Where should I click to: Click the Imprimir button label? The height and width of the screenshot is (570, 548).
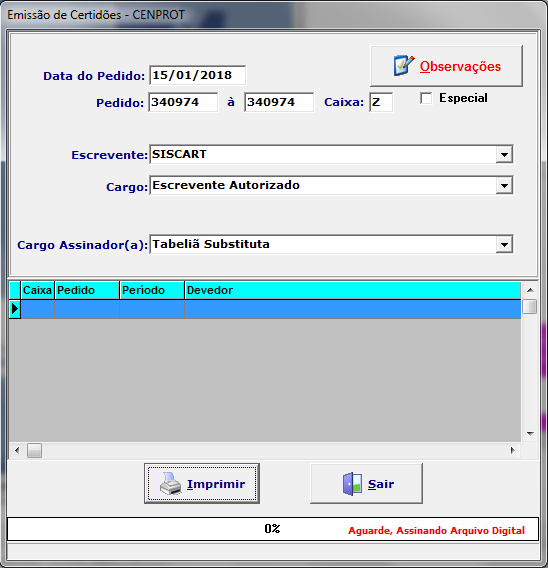click(x=216, y=484)
